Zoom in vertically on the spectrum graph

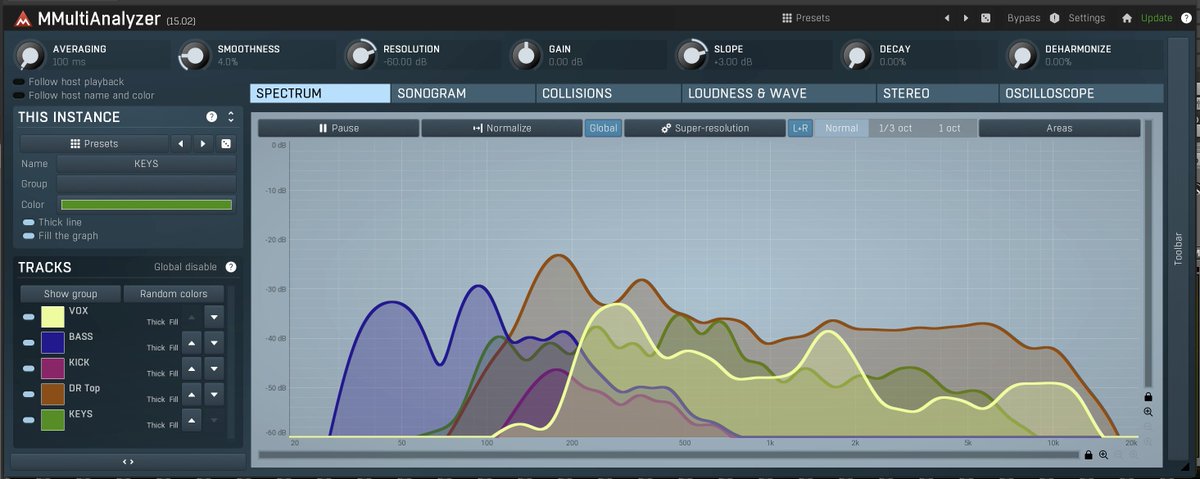point(1148,412)
